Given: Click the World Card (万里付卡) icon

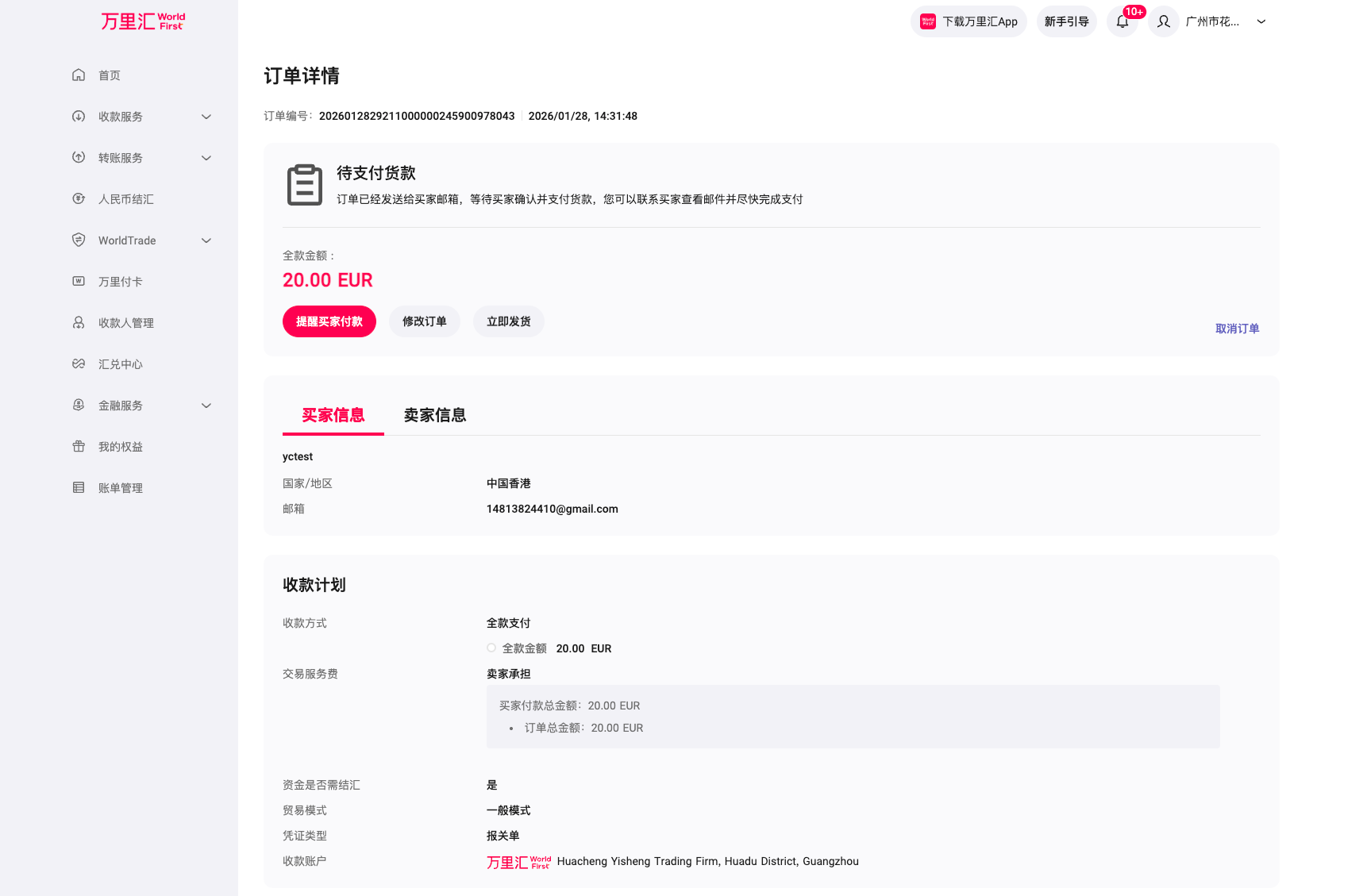Looking at the screenshot, I should pos(79,282).
